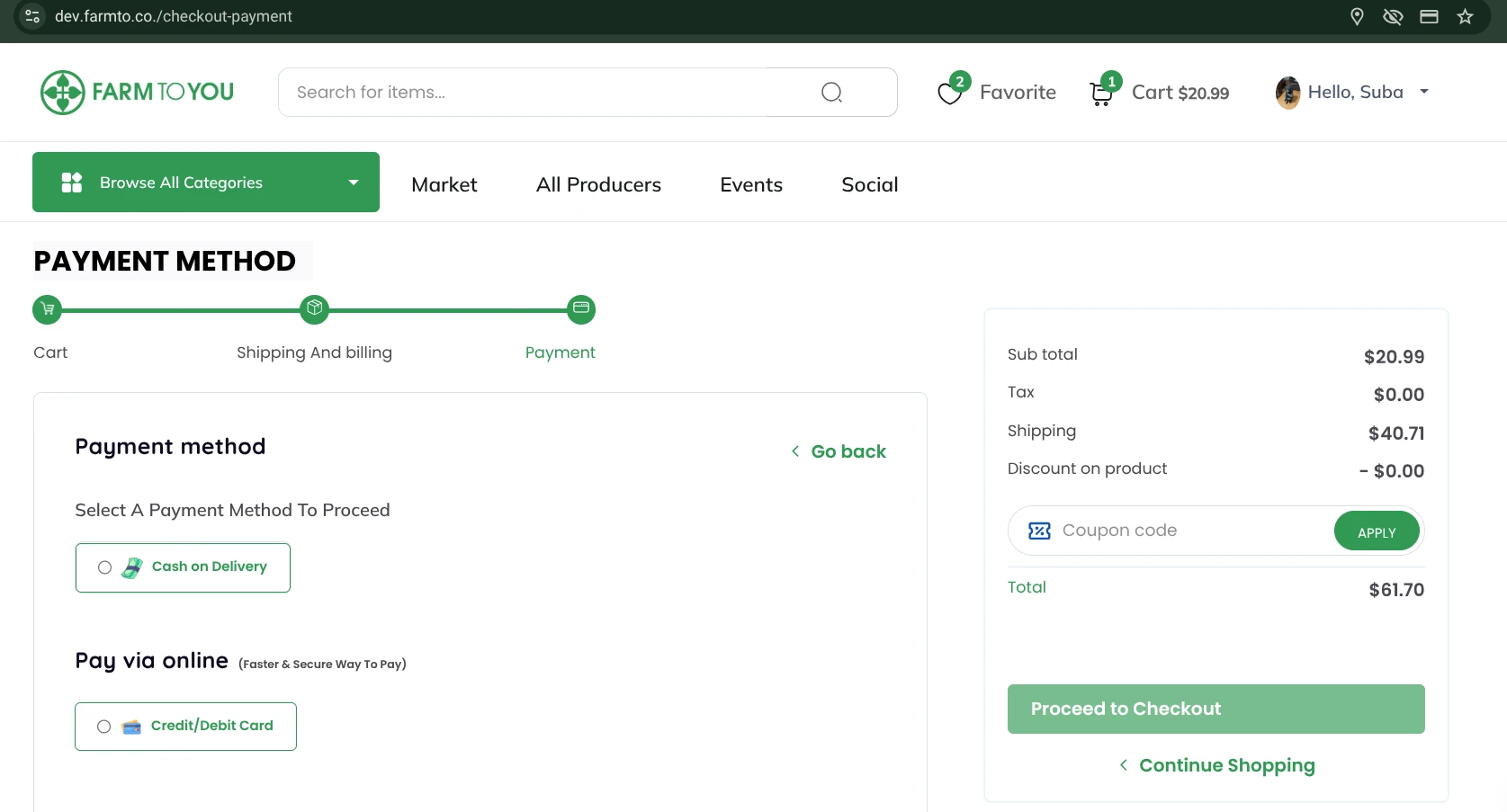This screenshot has height=812, width=1507.
Task: Click Proceed to Checkout button
Action: point(1215,709)
